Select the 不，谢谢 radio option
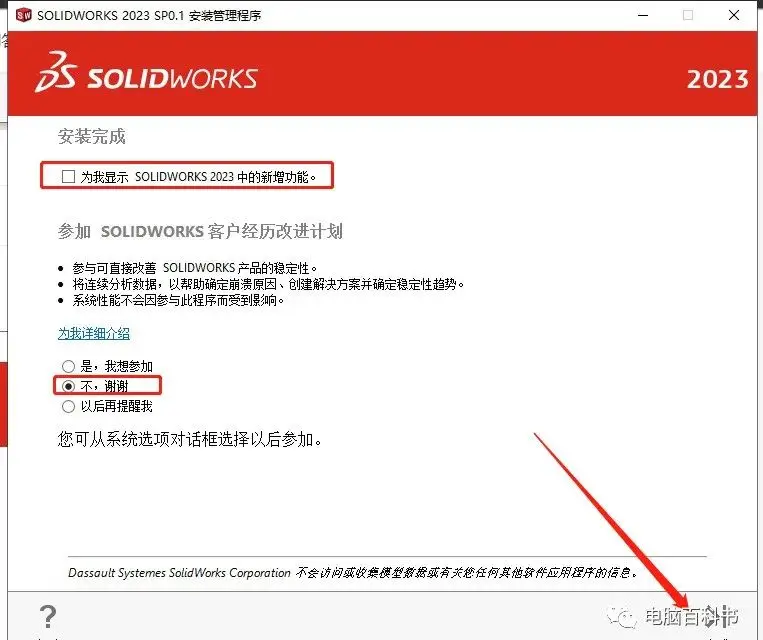Screen dimensions: 763x640 69,386
